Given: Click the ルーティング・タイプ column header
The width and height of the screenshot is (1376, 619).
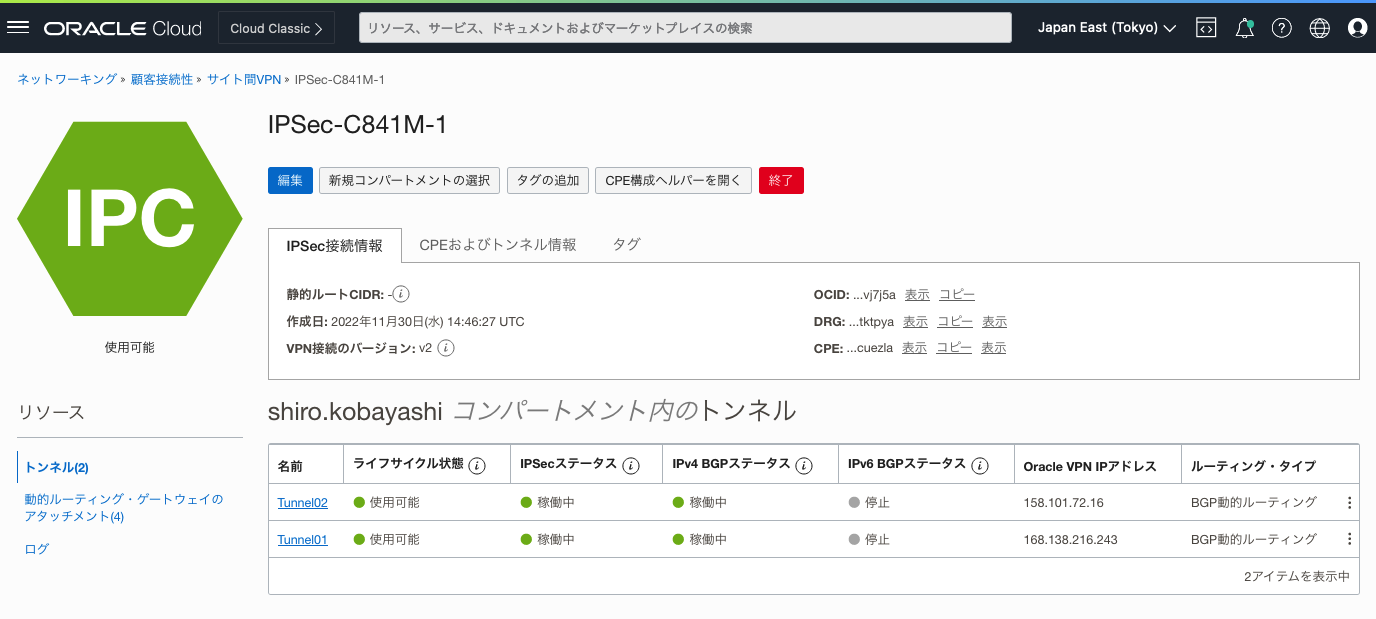Looking at the screenshot, I should (1254, 466).
